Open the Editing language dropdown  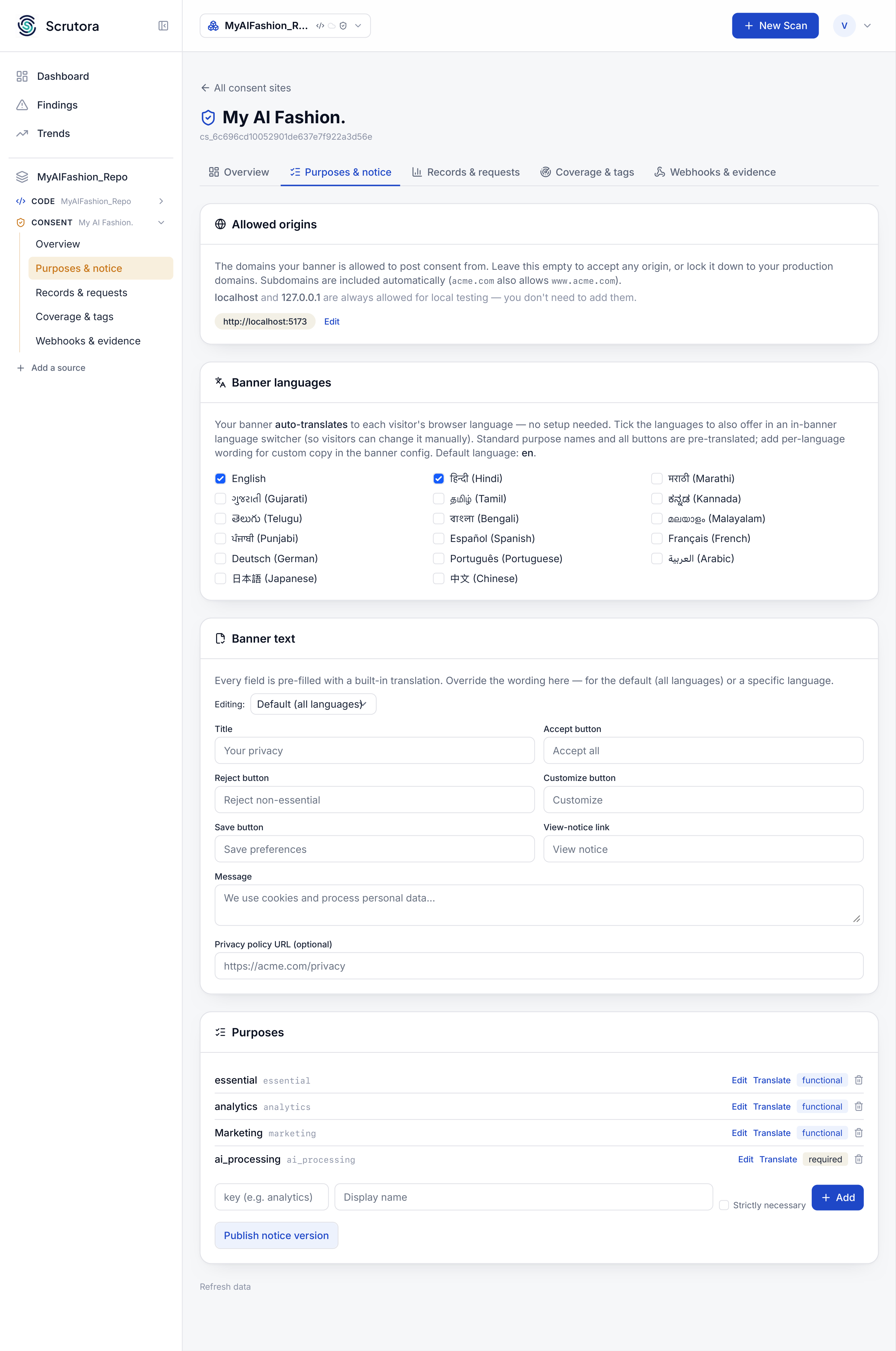click(313, 704)
